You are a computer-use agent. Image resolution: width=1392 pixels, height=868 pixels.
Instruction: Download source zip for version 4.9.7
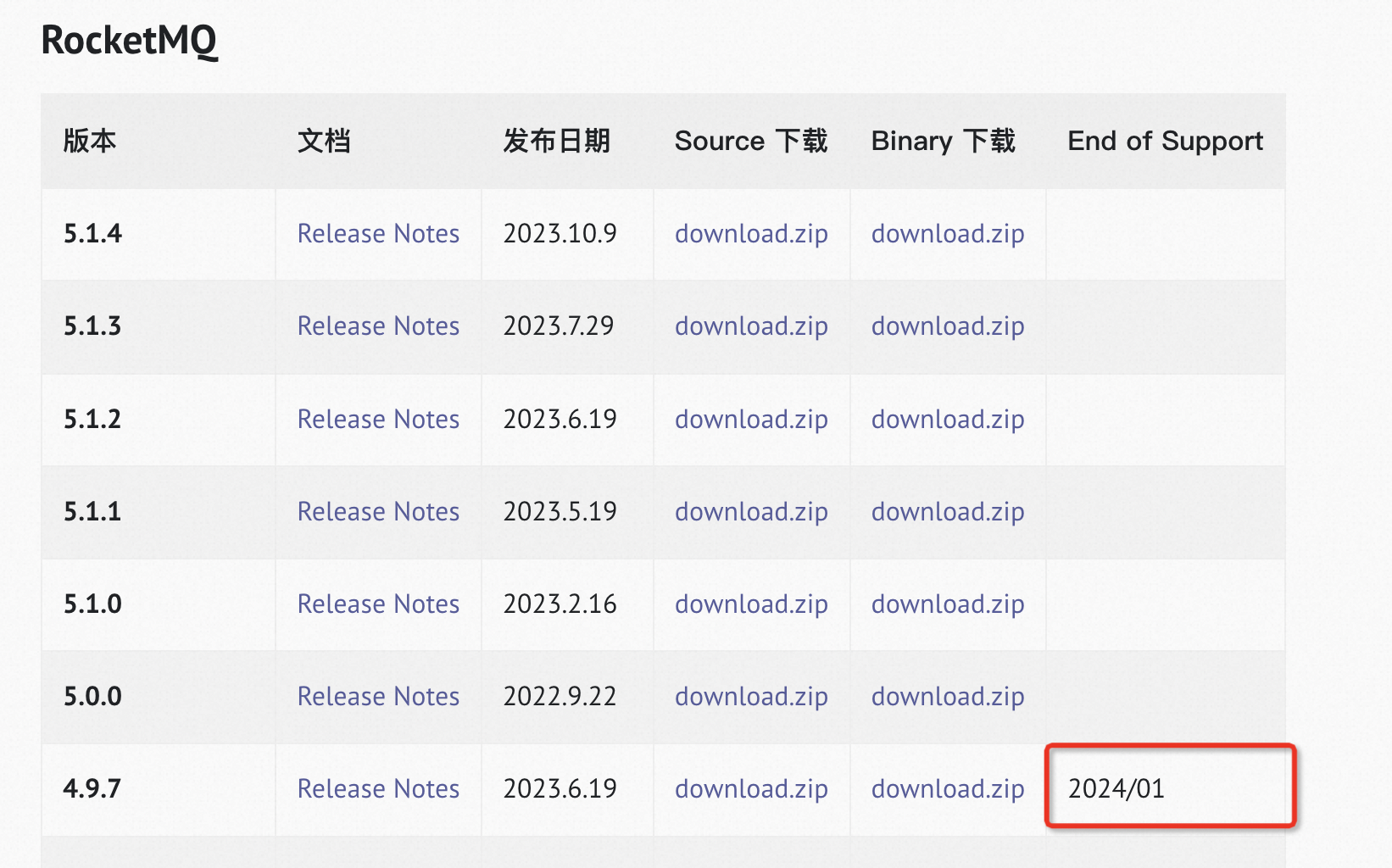click(751, 788)
